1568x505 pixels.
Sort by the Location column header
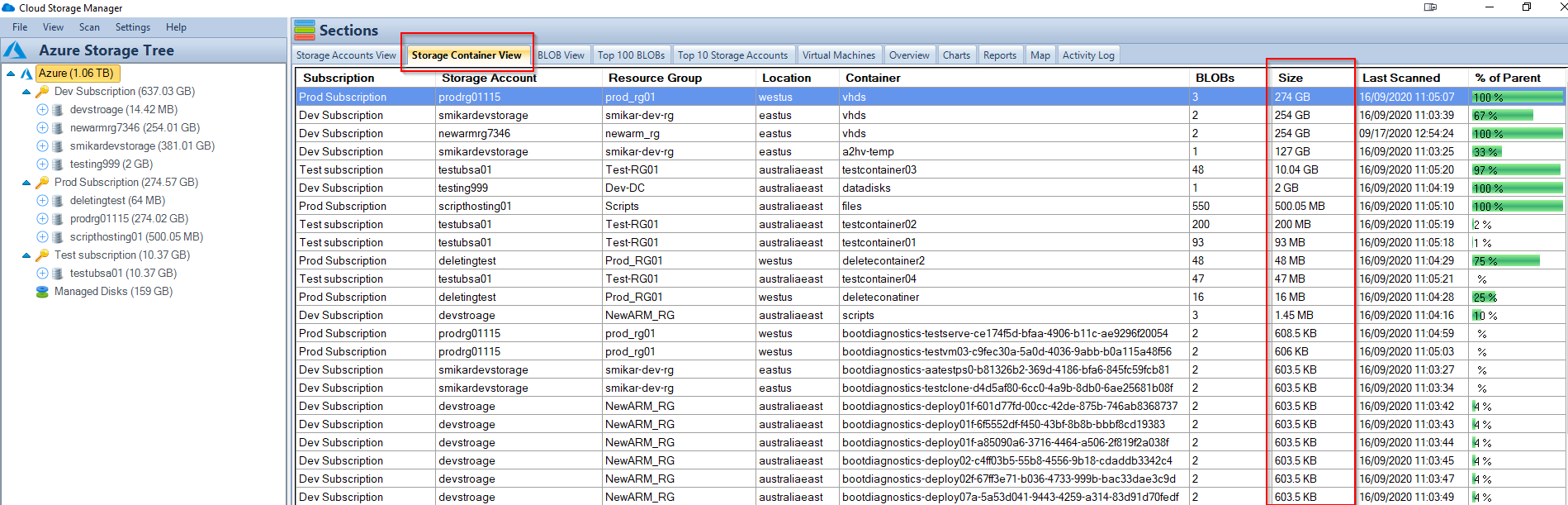point(798,78)
